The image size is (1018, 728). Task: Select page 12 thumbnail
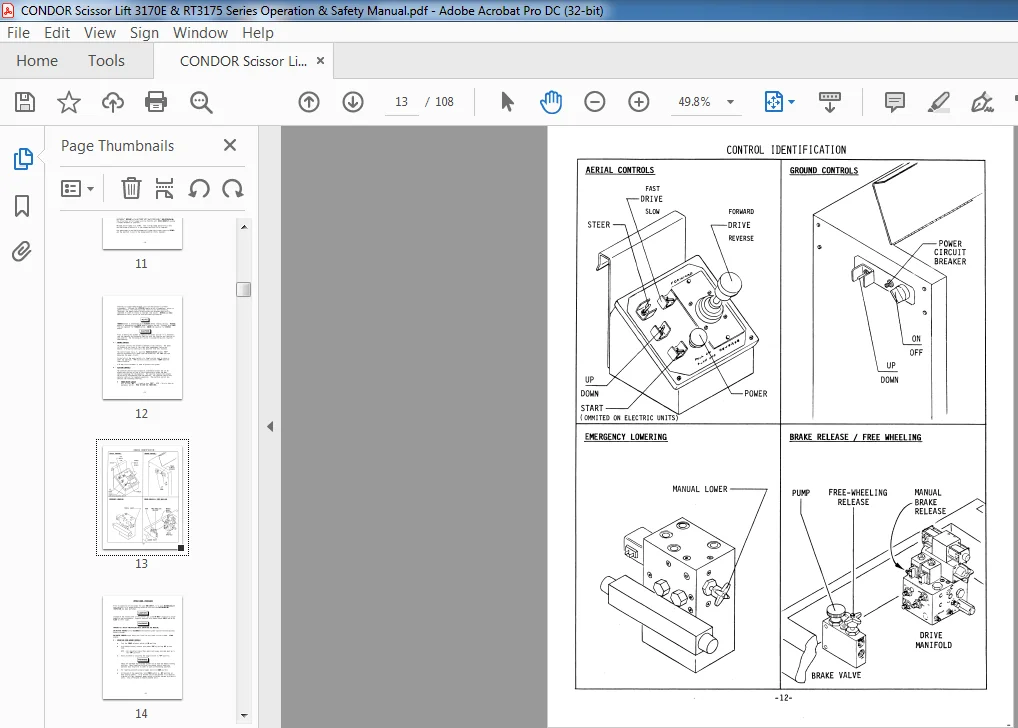click(142, 347)
